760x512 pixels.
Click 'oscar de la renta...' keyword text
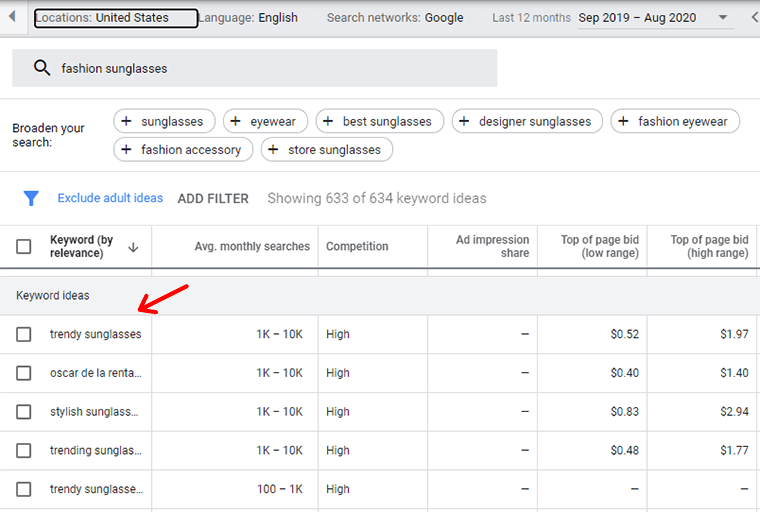[x=95, y=373]
